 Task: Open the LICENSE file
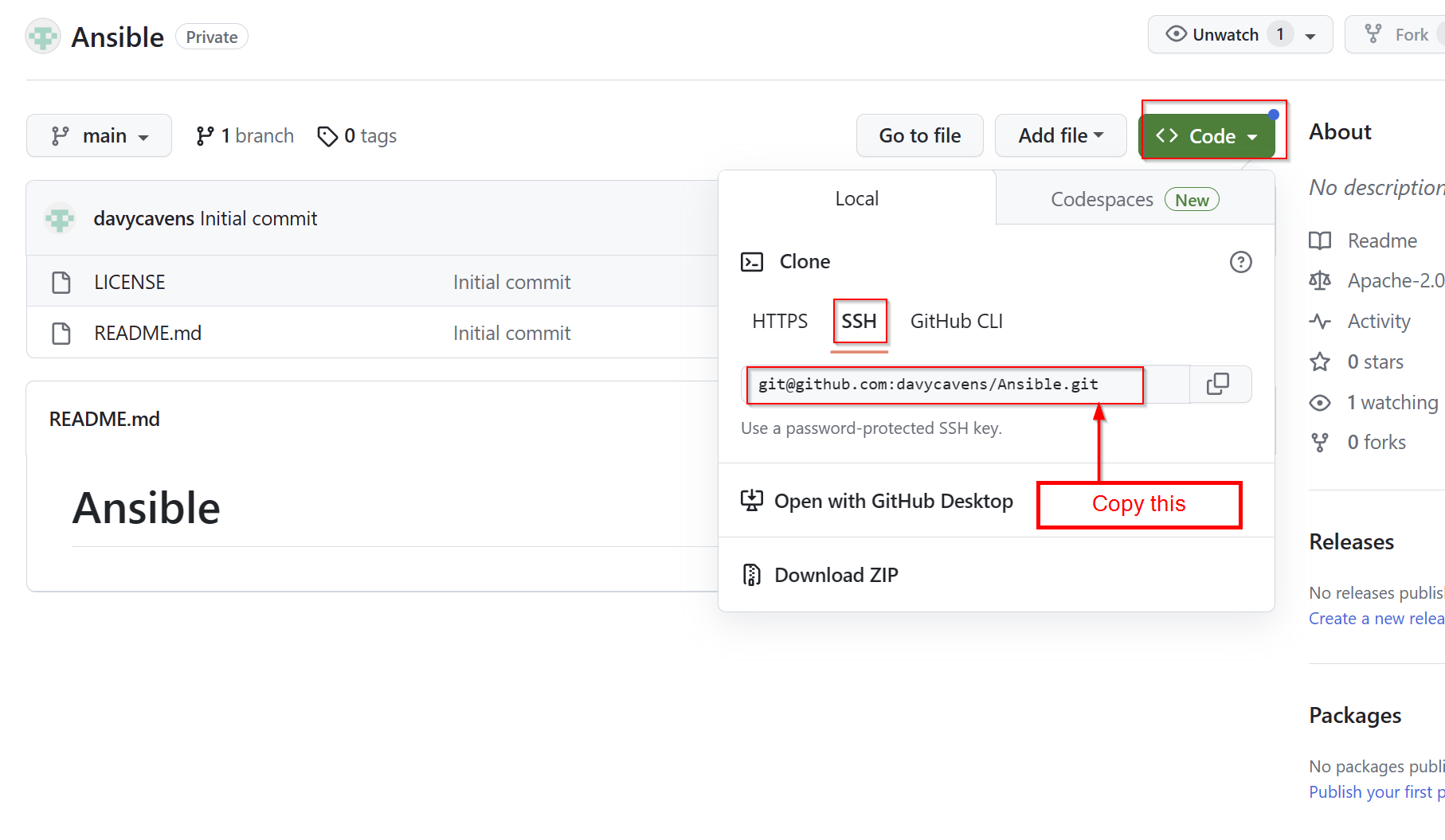(x=130, y=282)
